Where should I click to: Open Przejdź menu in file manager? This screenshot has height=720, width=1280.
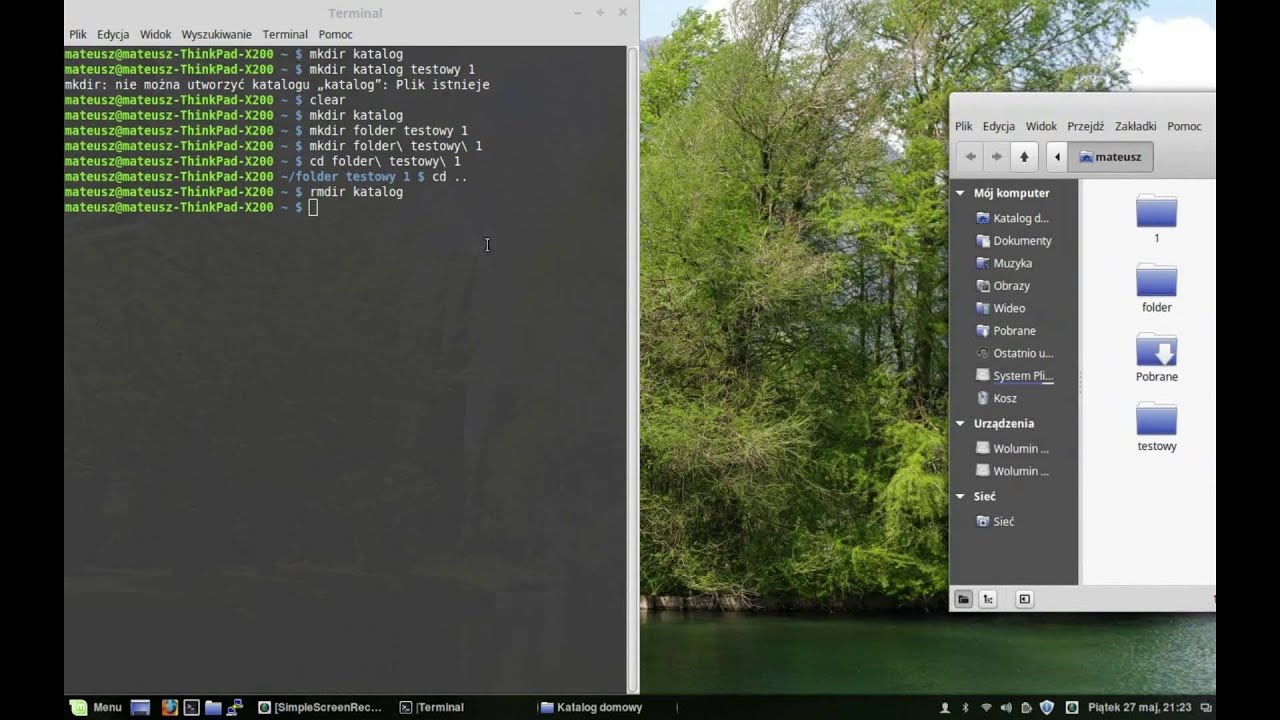coord(1086,126)
